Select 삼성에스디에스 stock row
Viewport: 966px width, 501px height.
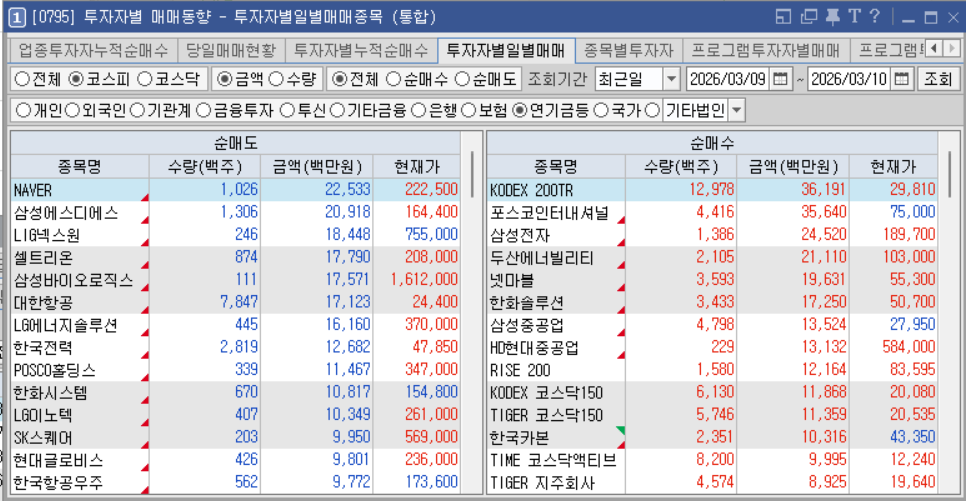pyautogui.click(x=235, y=213)
